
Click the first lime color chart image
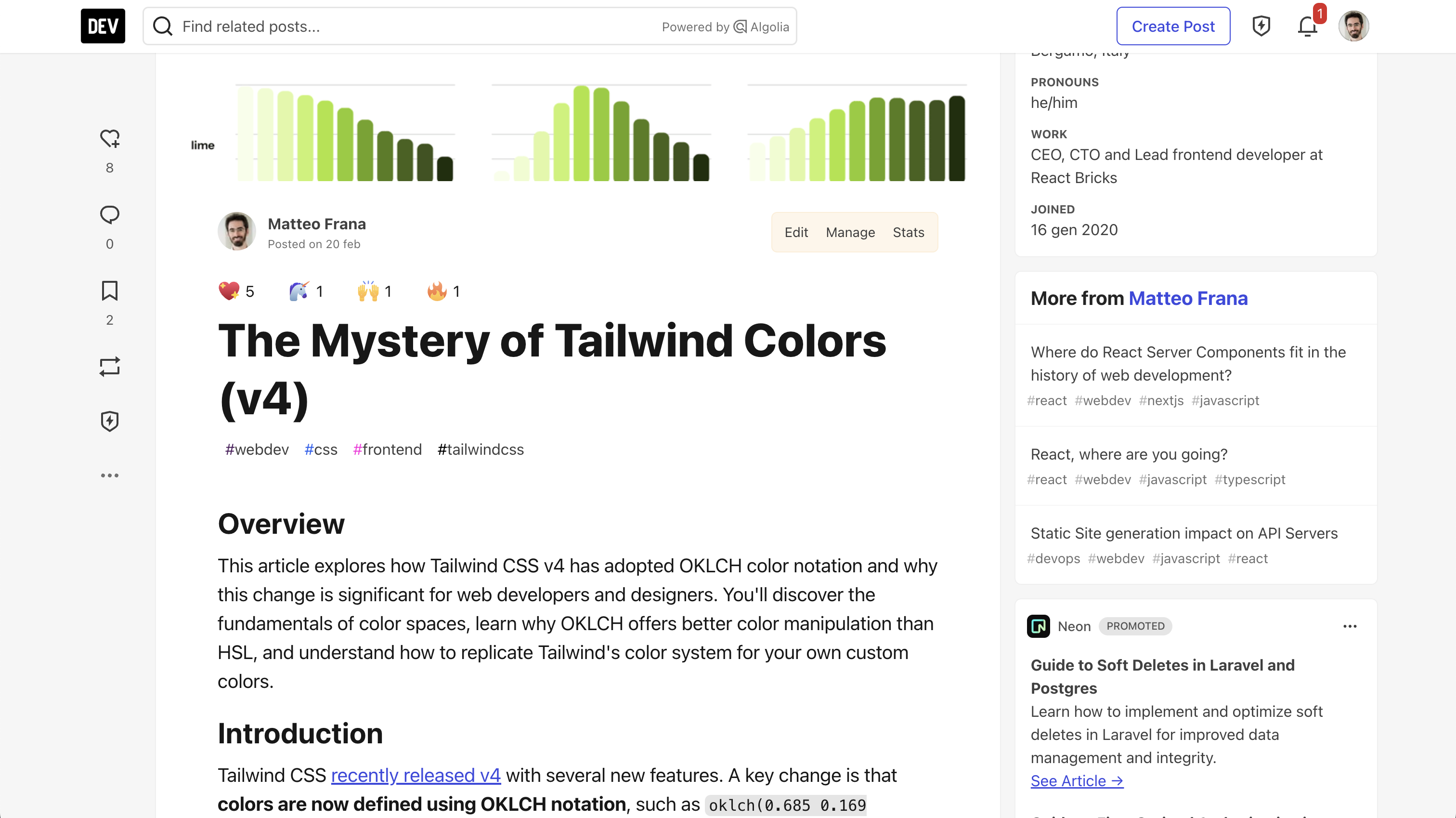(345, 133)
